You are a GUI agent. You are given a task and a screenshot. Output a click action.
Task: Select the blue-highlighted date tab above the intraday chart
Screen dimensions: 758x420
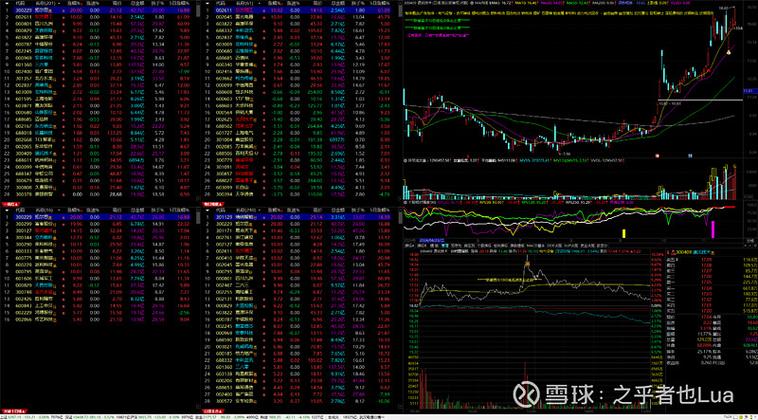[x=432, y=240]
